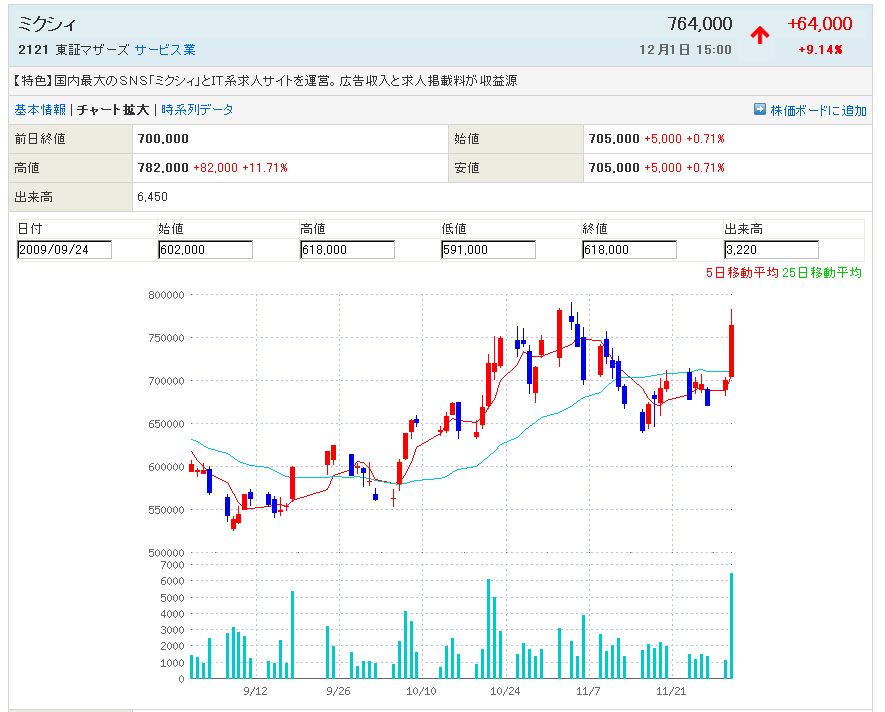Add stock via 株価ボードに追加 text link
Viewport: 885px width, 712px height.
point(818,111)
